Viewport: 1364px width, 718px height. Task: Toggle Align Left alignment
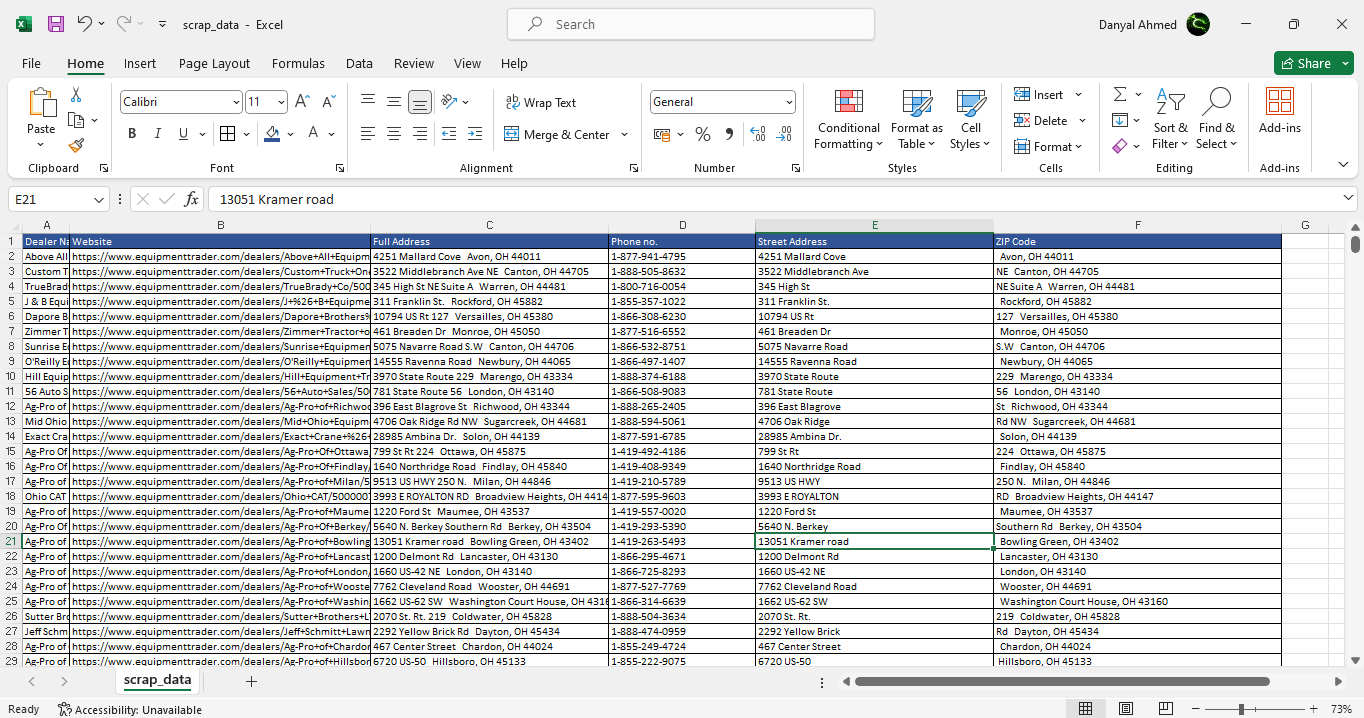tap(368, 134)
